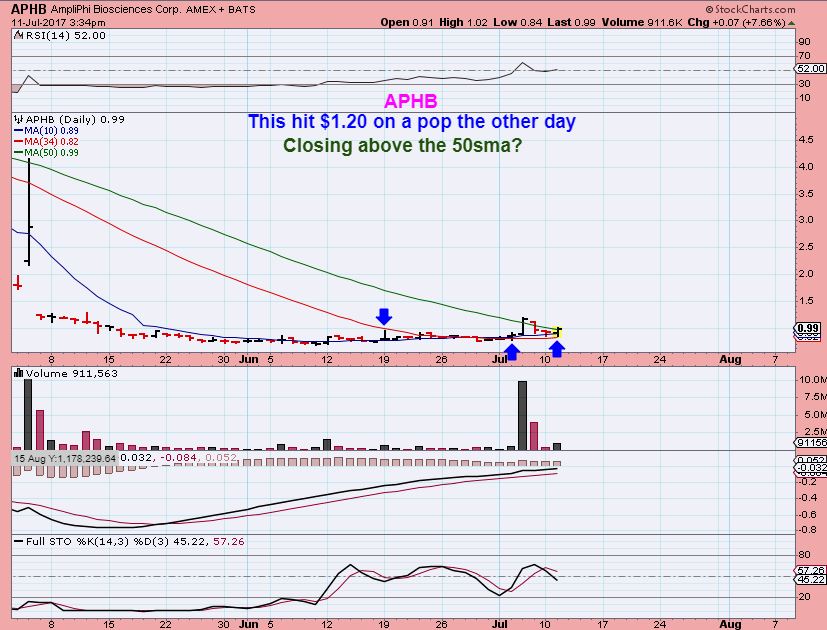Click the Last 0.99 value in header
Image resolution: width=827 pixels, height=630 pixels.
(571, 22)
